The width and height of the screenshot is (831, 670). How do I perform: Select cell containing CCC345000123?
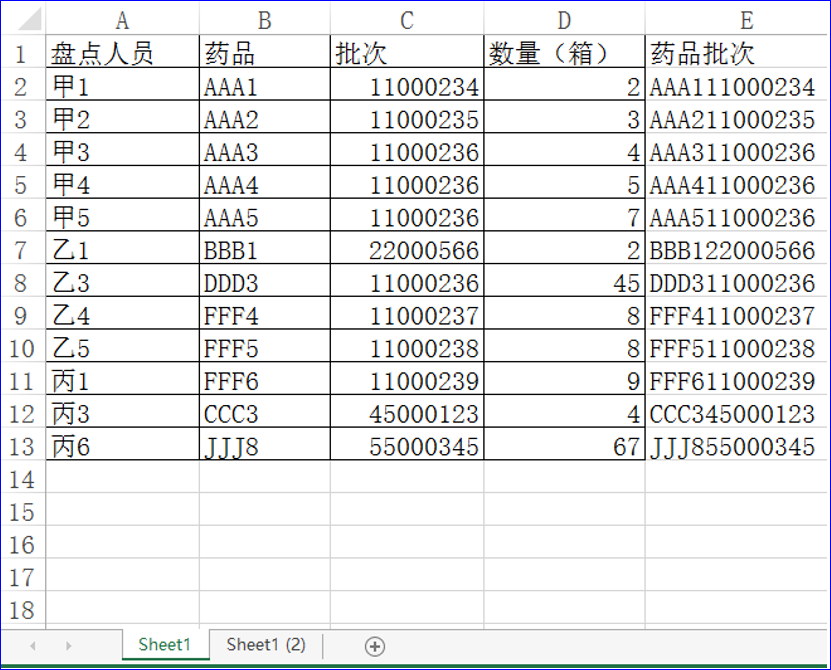[737, 413]
